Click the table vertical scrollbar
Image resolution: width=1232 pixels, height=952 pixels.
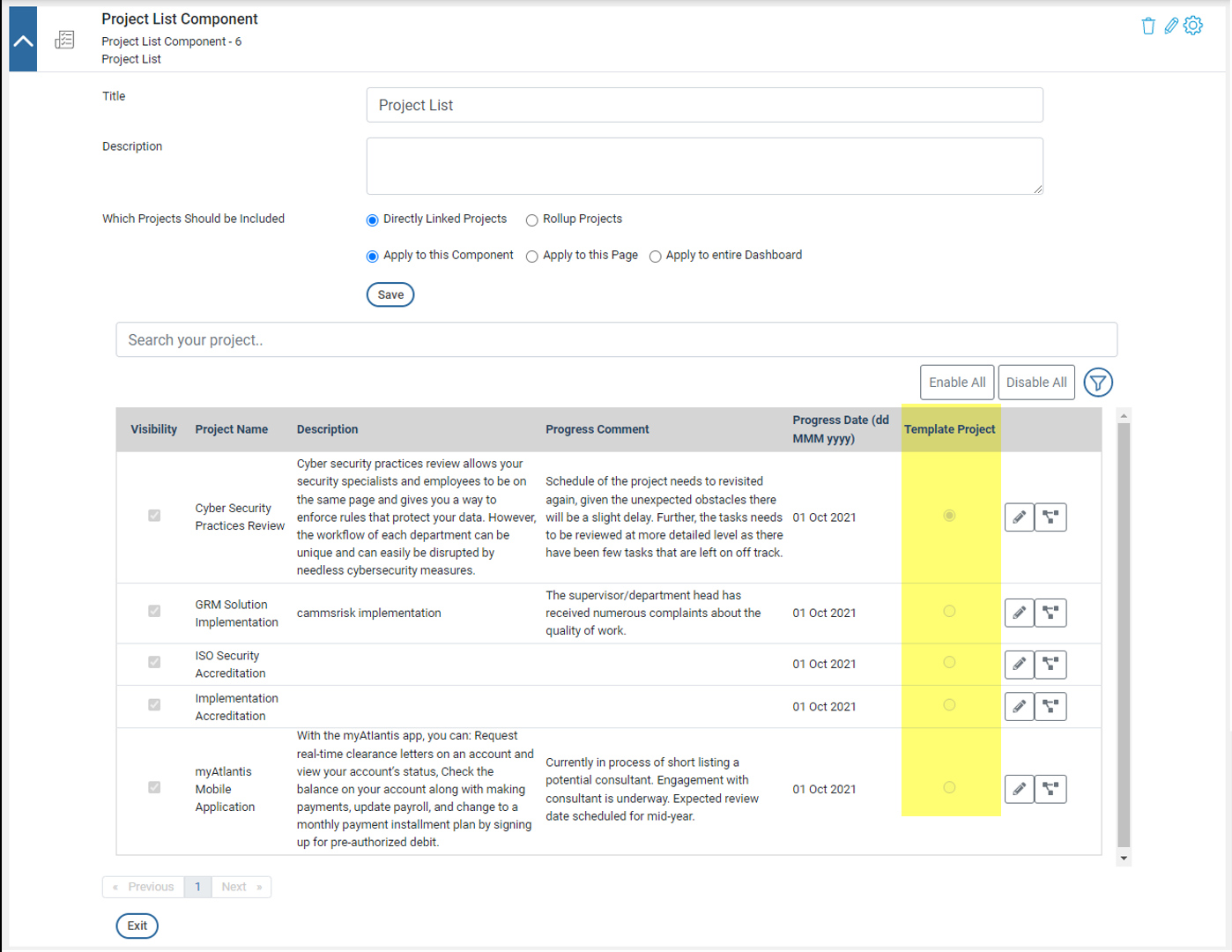[x=1124, y=635]
